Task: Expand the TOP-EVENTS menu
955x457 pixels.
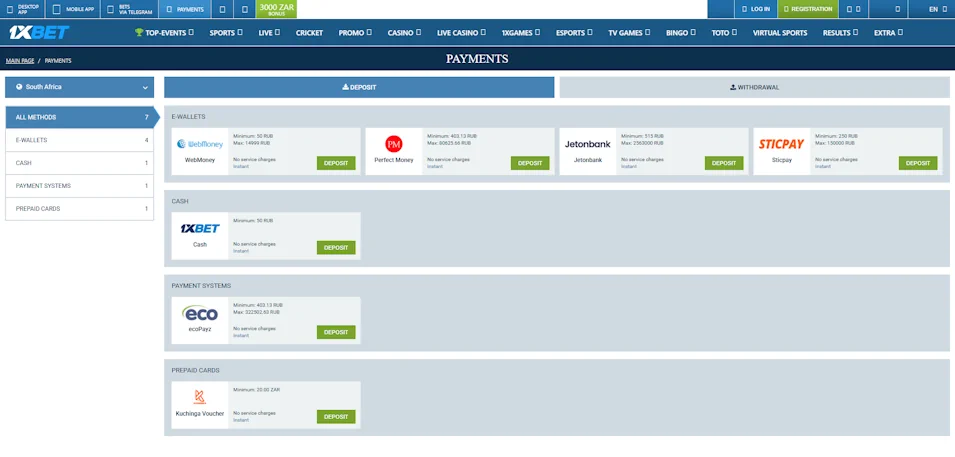Action: point(164,33)
